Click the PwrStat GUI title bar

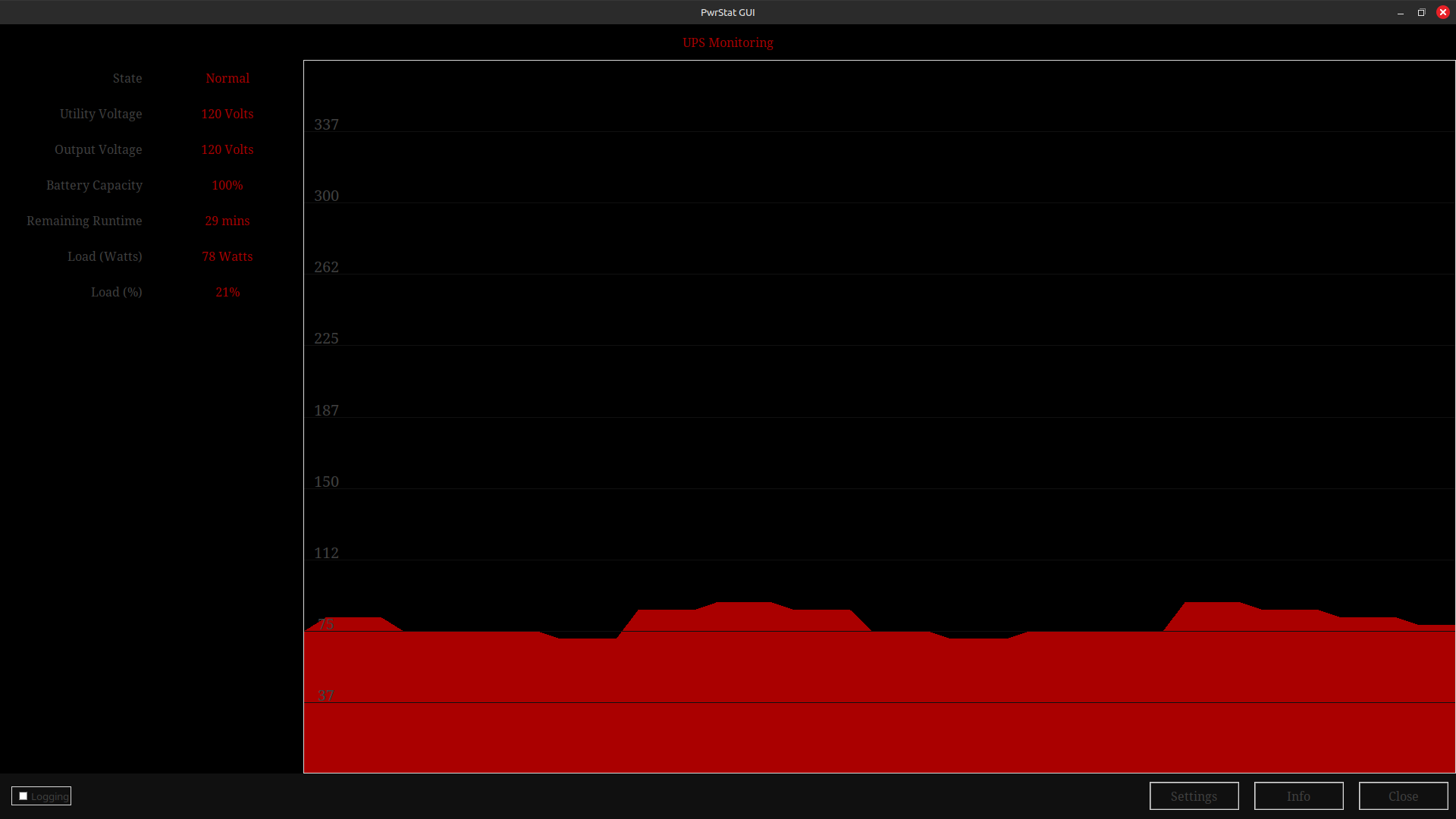tap(726, 11)
